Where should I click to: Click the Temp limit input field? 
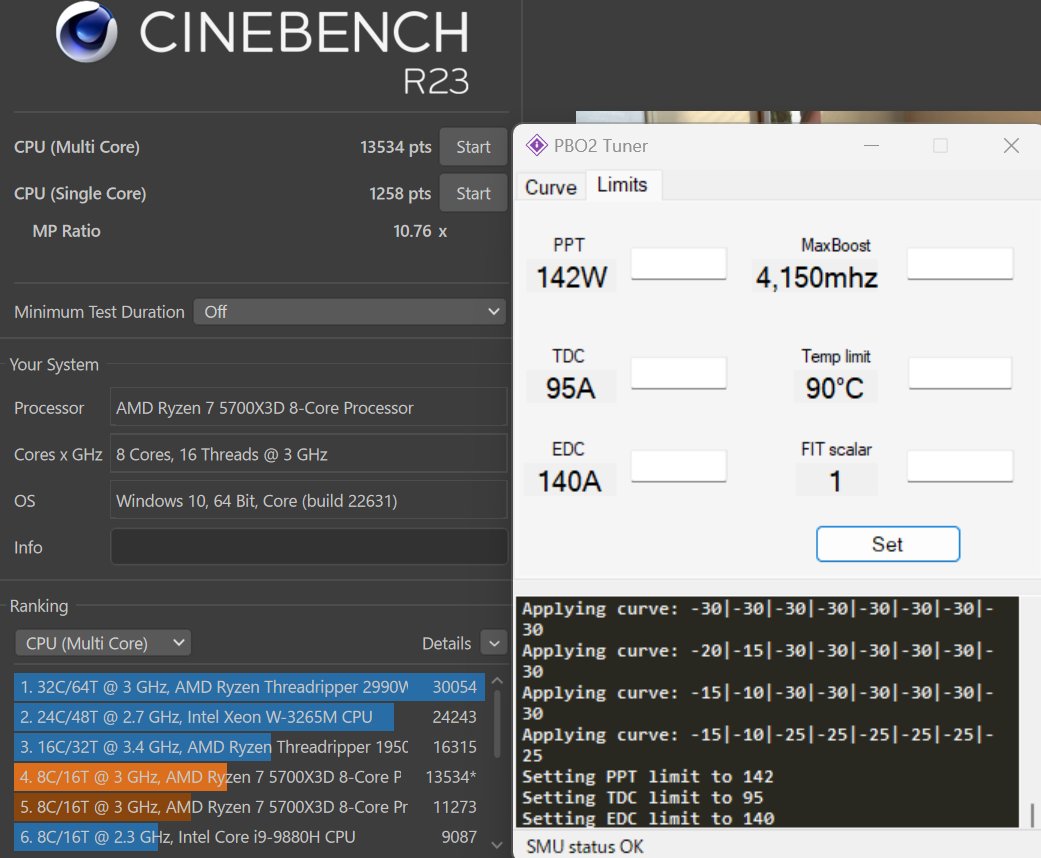tap(960, 373)
